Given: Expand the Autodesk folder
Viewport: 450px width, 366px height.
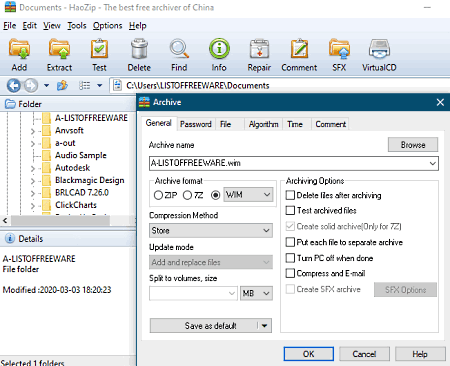Looking at the screenshot, I should point(32,169).
